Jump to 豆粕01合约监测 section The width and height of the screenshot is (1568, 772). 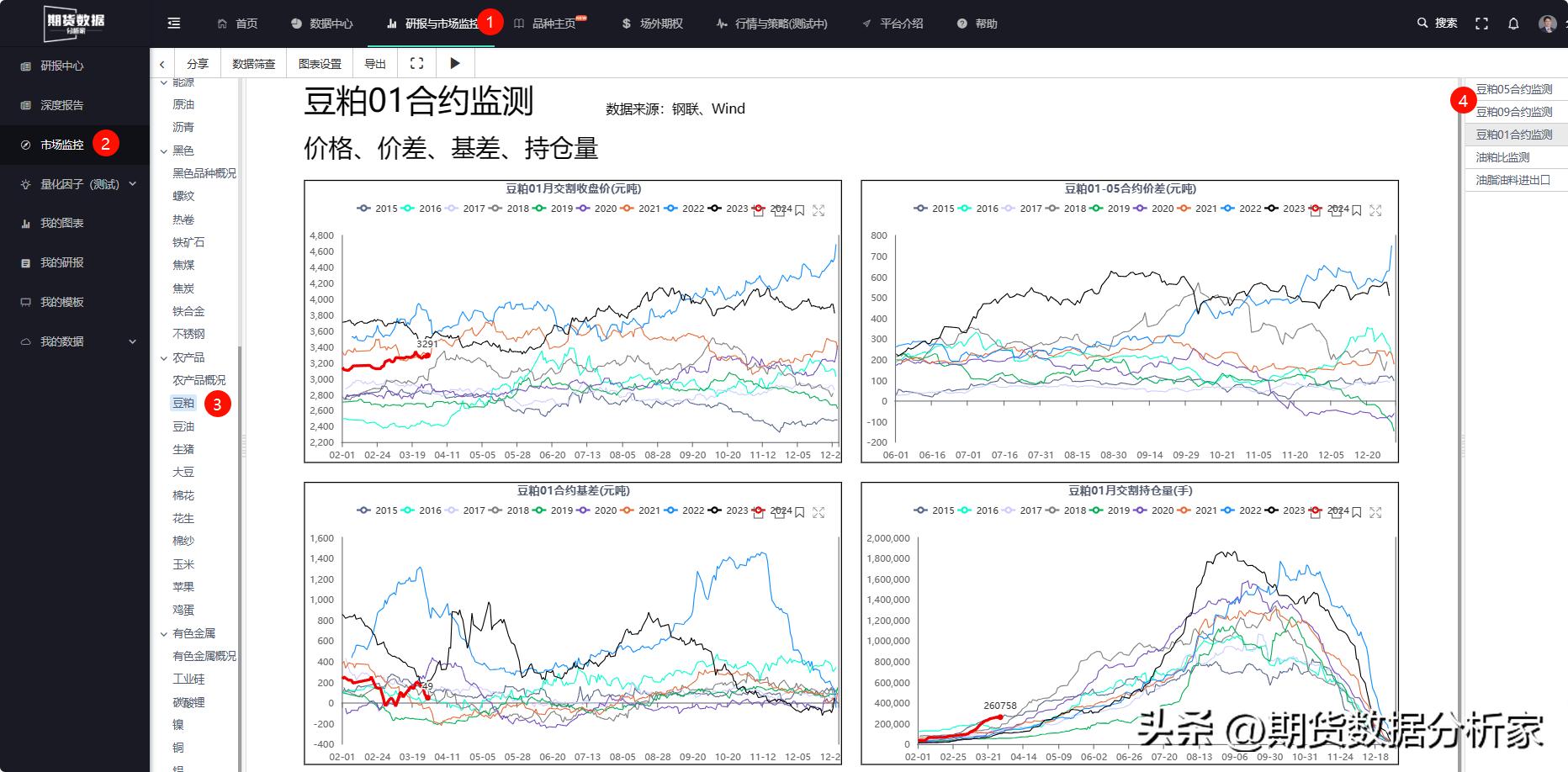click(1514, 135)
